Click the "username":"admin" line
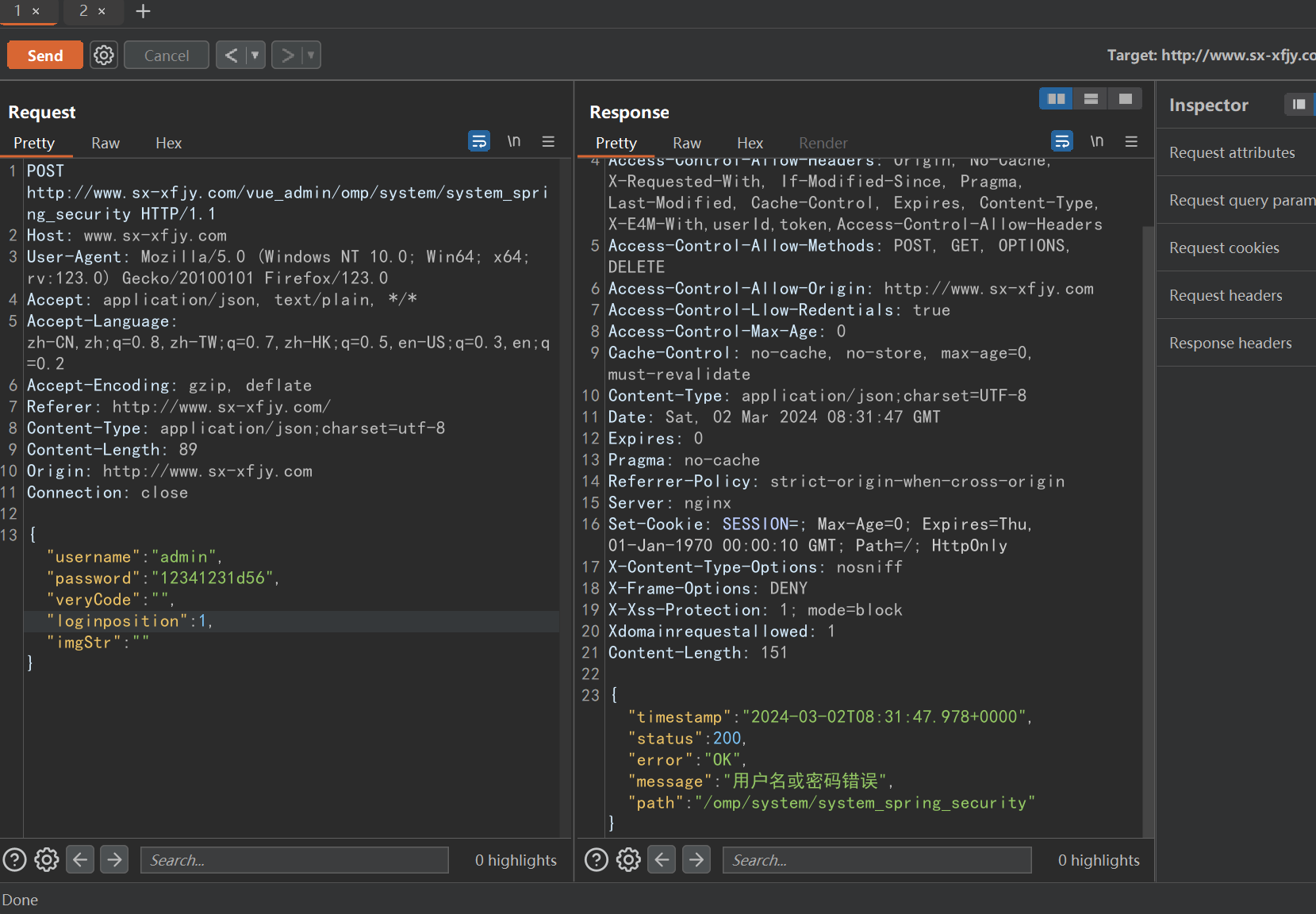This screenshot has width=1316, height=914. [x=134, y=557]
